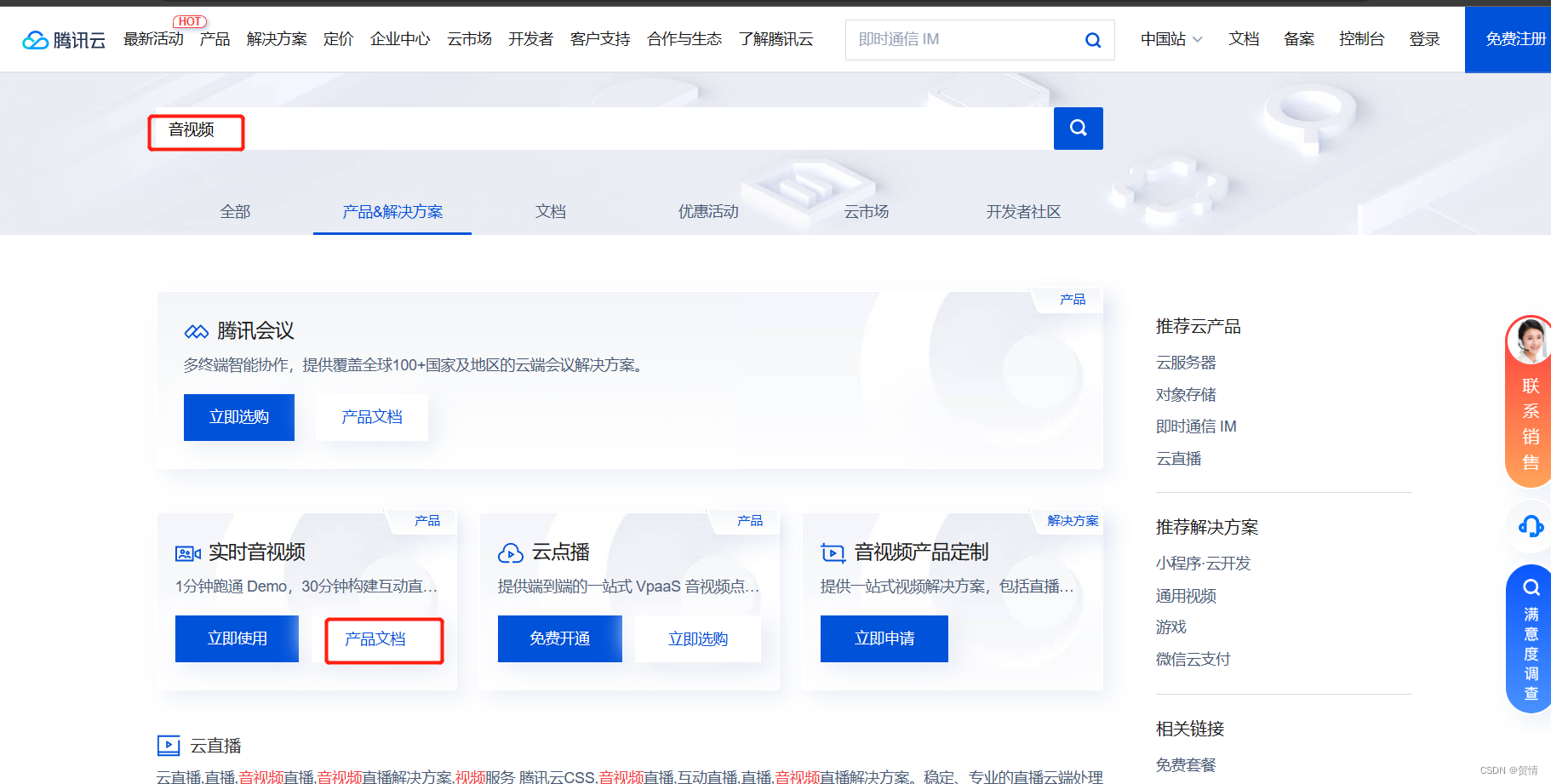
Task: Open the 免费套餐 related link
Action: (1186, 765)
